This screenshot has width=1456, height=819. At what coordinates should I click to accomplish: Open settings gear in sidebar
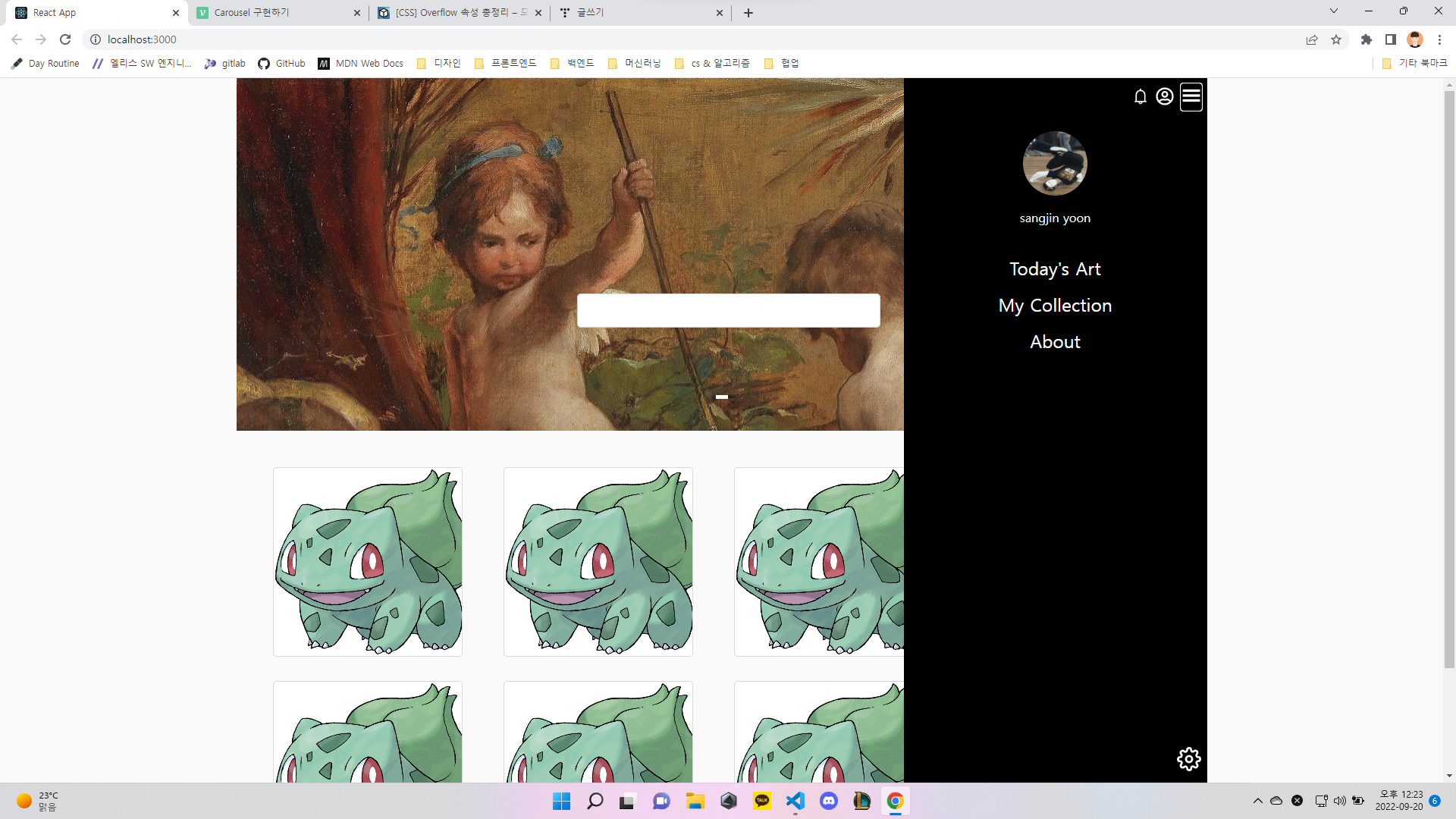coord(1188,759)
